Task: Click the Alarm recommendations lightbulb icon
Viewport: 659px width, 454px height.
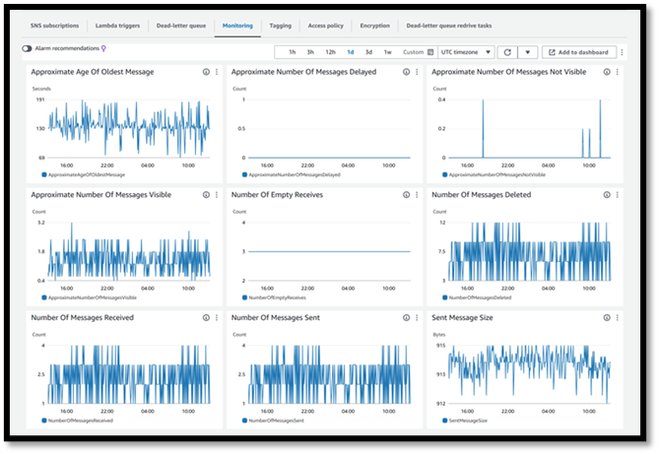Action: pyautogui.click(x=103, y=48)
